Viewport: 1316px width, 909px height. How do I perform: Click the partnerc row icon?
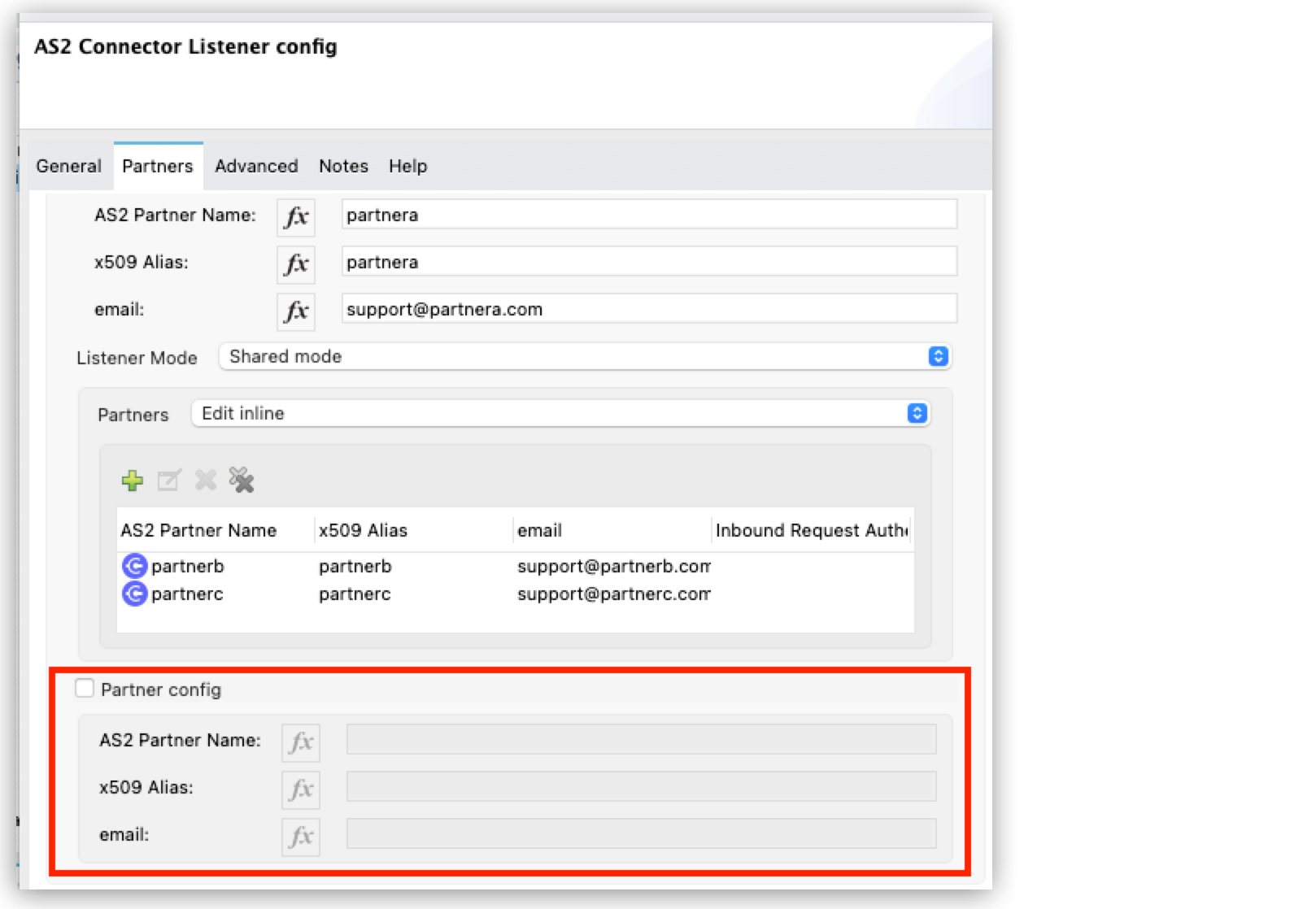click(134, 594)
